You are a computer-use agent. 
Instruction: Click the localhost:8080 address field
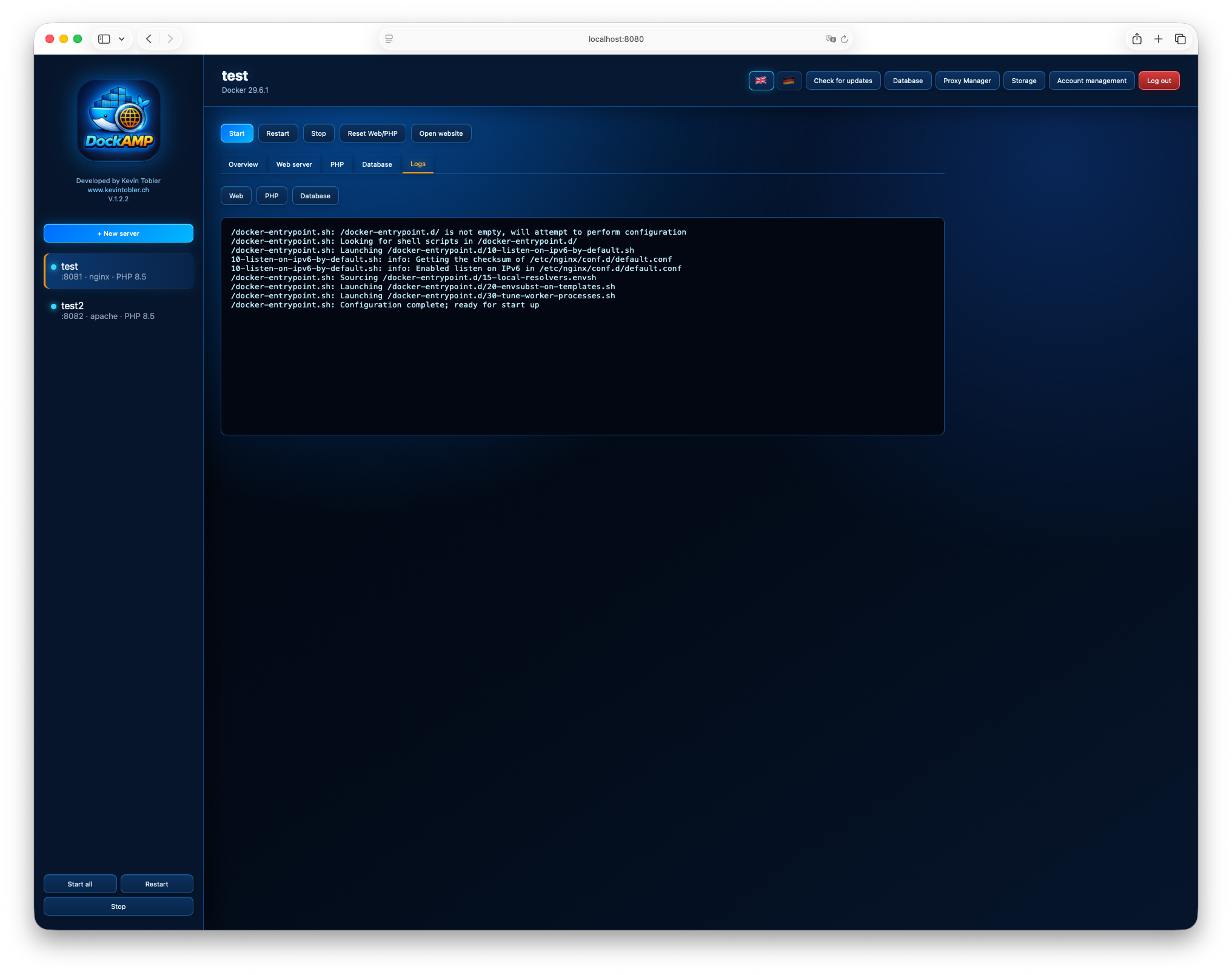tap(616, 39)
